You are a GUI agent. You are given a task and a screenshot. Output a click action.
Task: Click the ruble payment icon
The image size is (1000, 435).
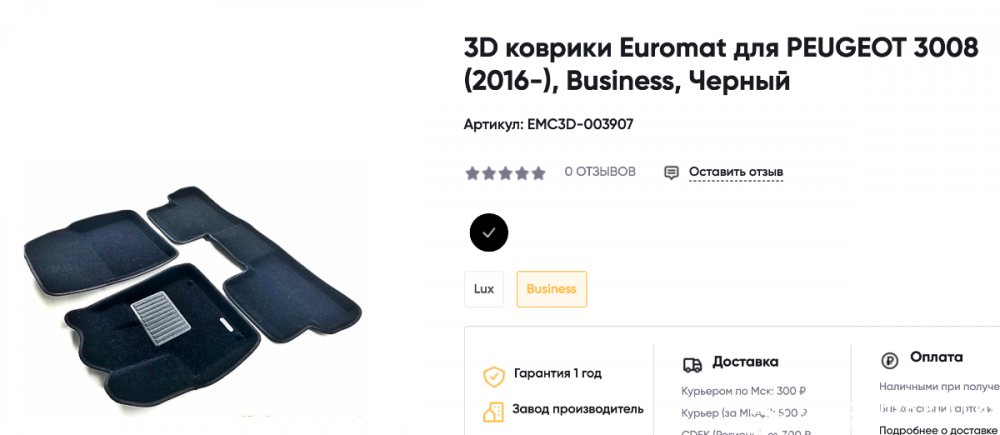[889, 361]
